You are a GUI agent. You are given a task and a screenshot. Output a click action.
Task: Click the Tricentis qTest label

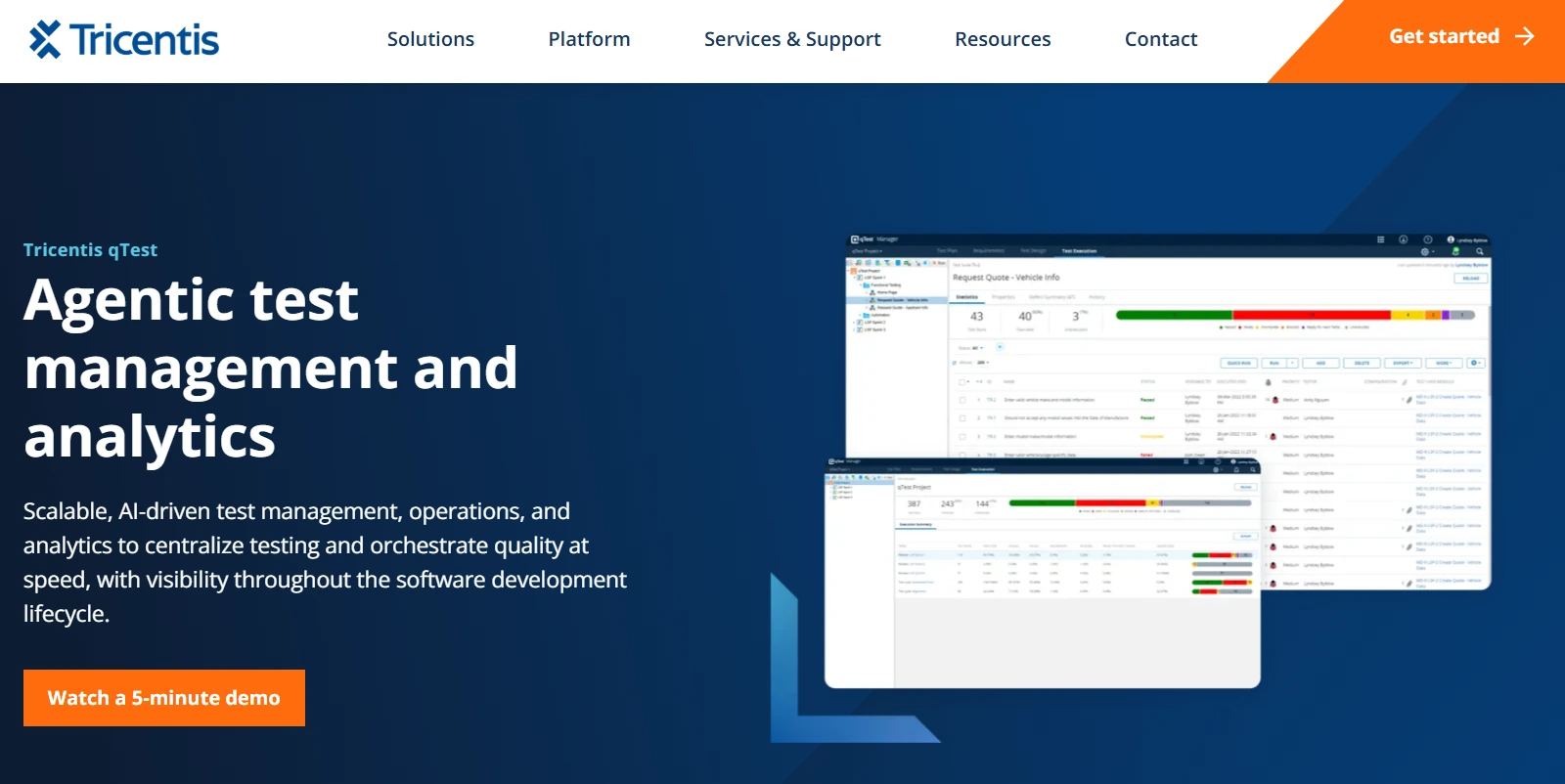pos(90,249)
